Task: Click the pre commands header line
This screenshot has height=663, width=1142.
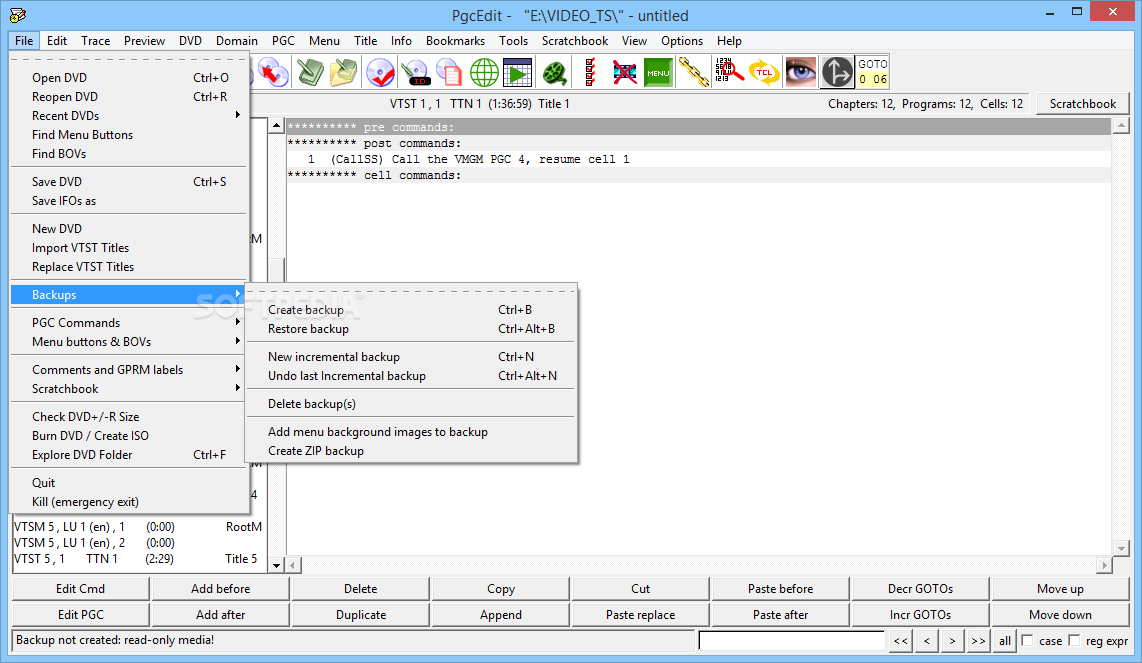Action: (698, 127)
